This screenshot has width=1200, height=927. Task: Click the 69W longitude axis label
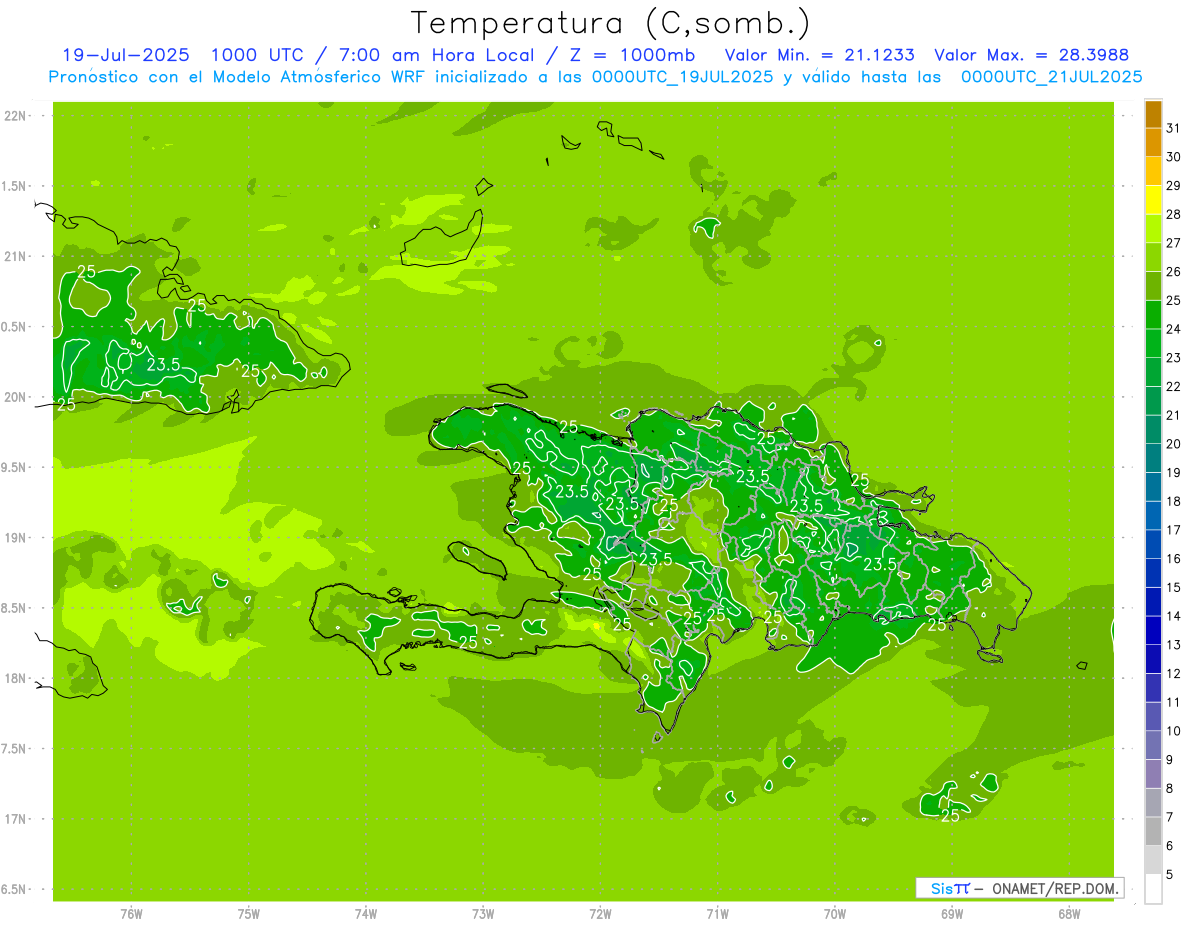click(x=952, y=913)
